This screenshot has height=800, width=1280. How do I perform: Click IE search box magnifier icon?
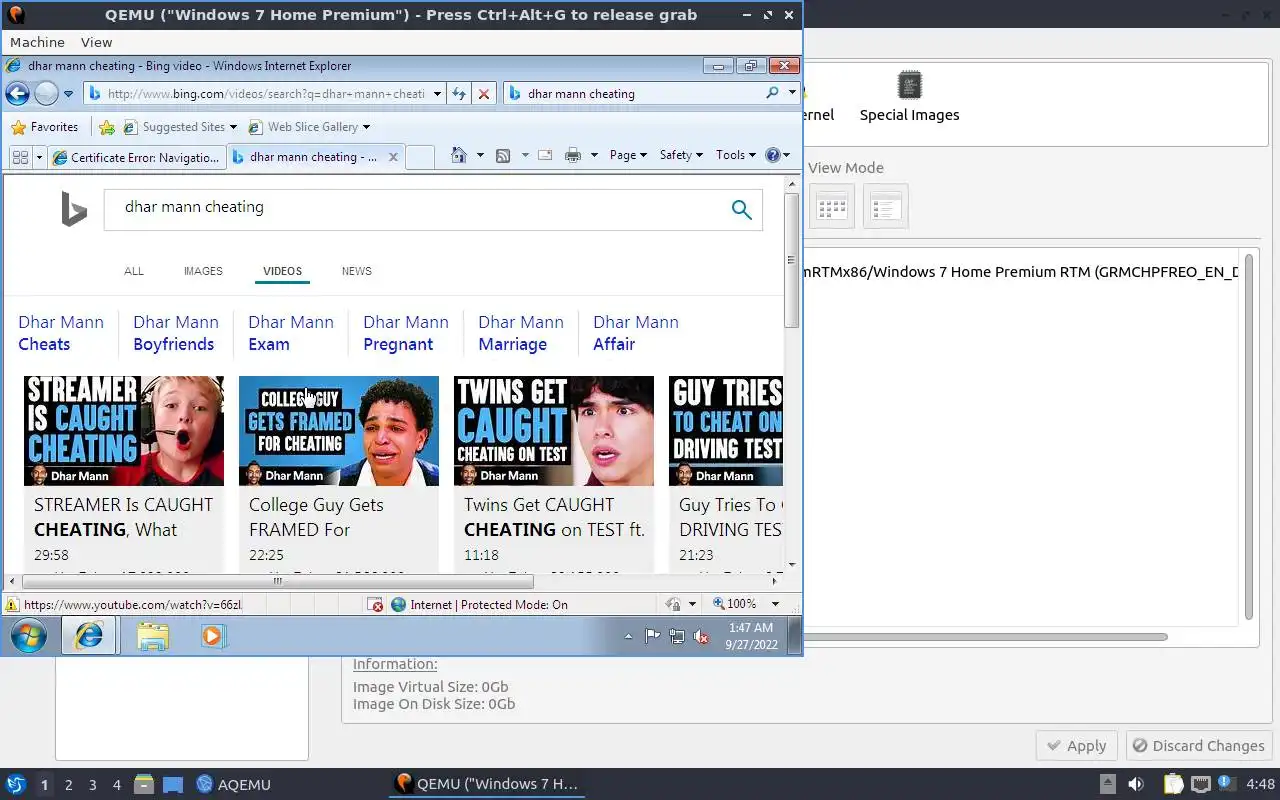click(772, 93)
